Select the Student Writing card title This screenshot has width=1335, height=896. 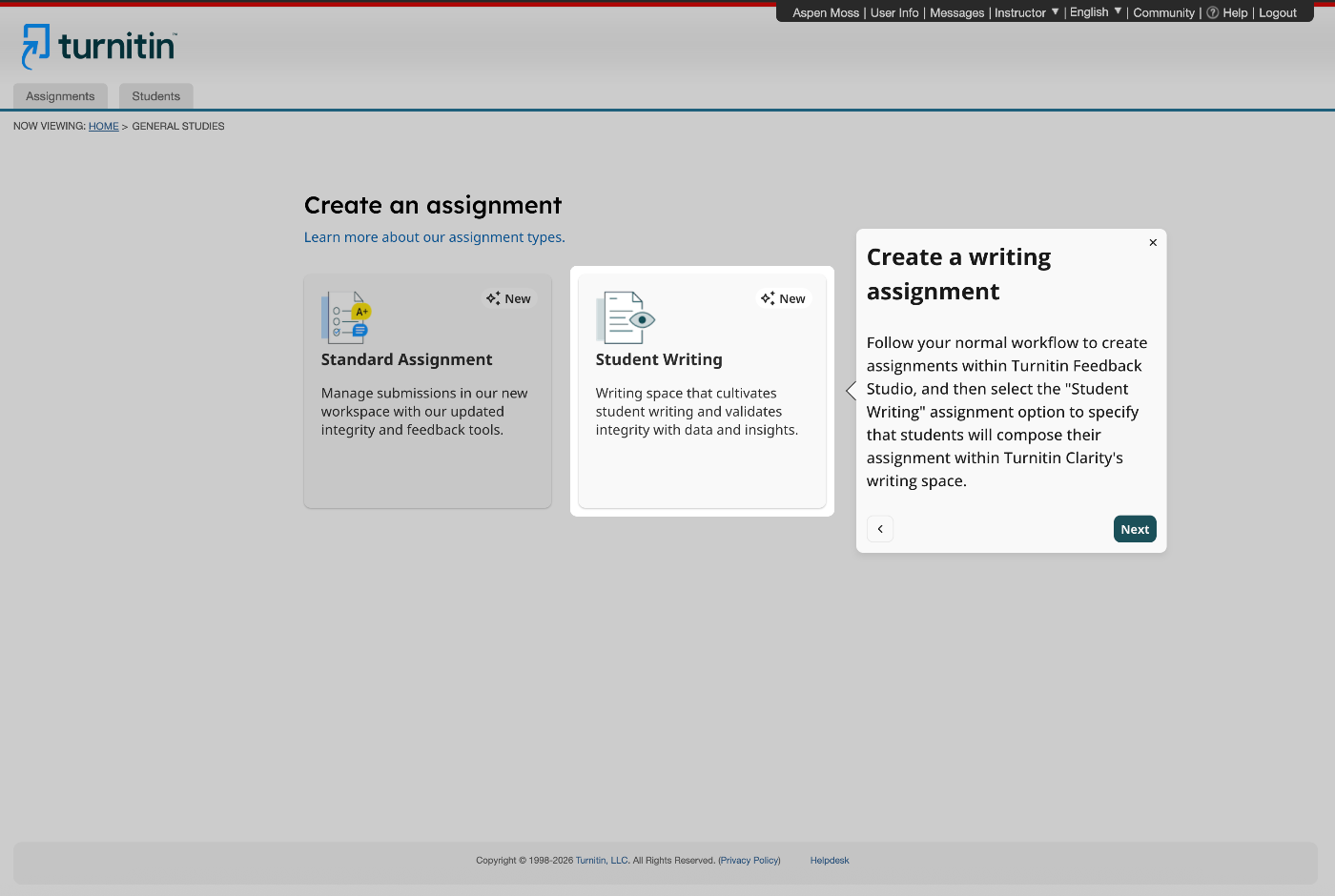659,359
